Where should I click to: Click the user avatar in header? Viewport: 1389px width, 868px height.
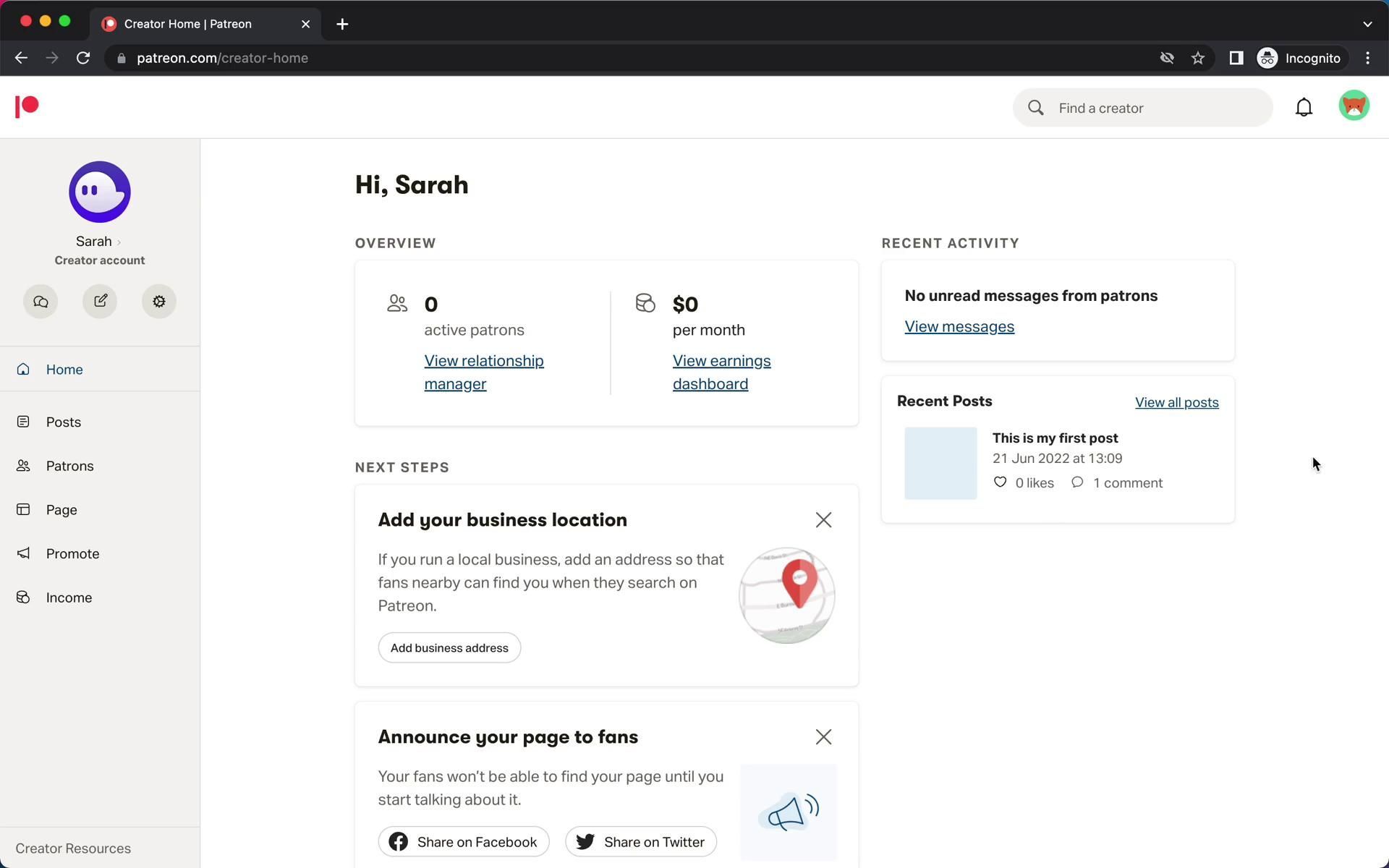click(1354, 106)
